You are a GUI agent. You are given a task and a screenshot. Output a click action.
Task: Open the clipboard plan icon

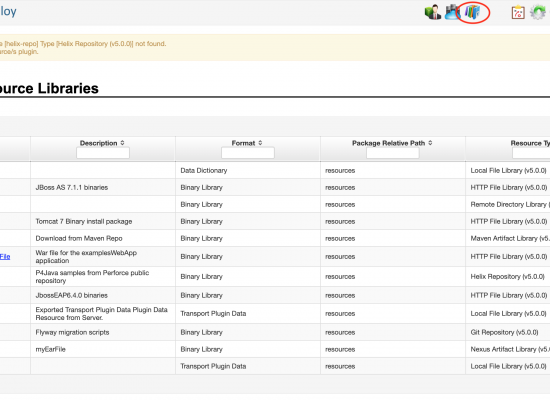518,12
